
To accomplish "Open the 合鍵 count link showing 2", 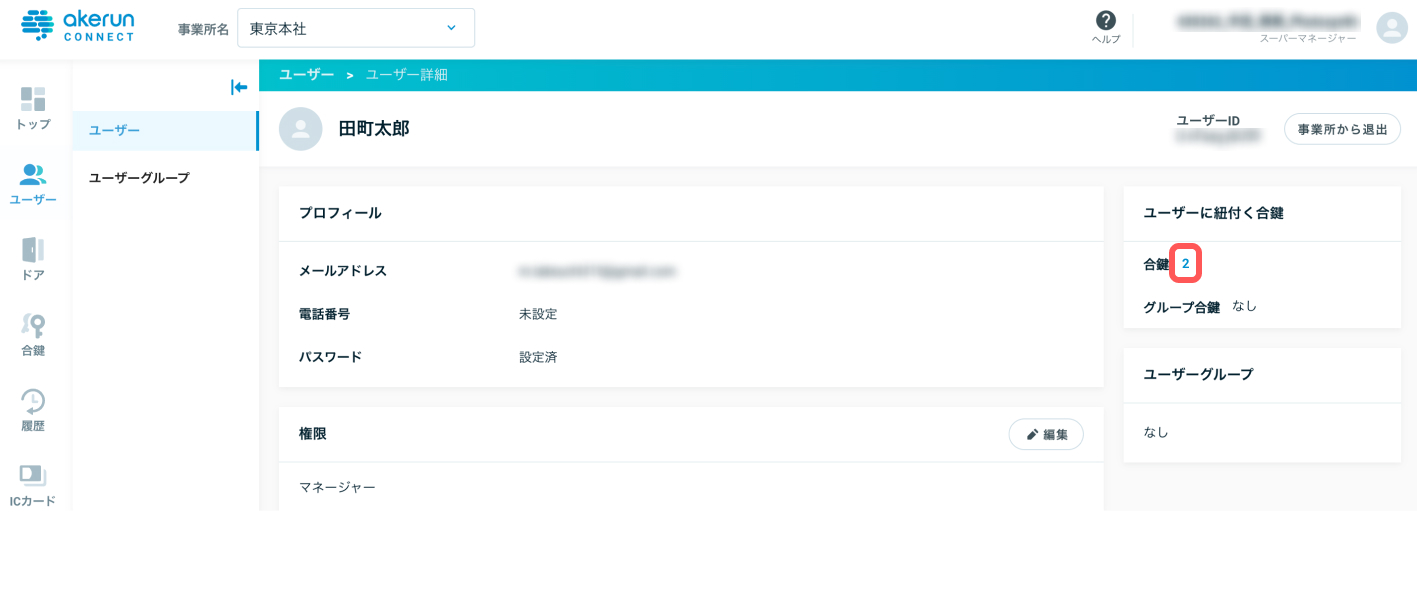I will pyautogui.click(x=1185, y=264).
